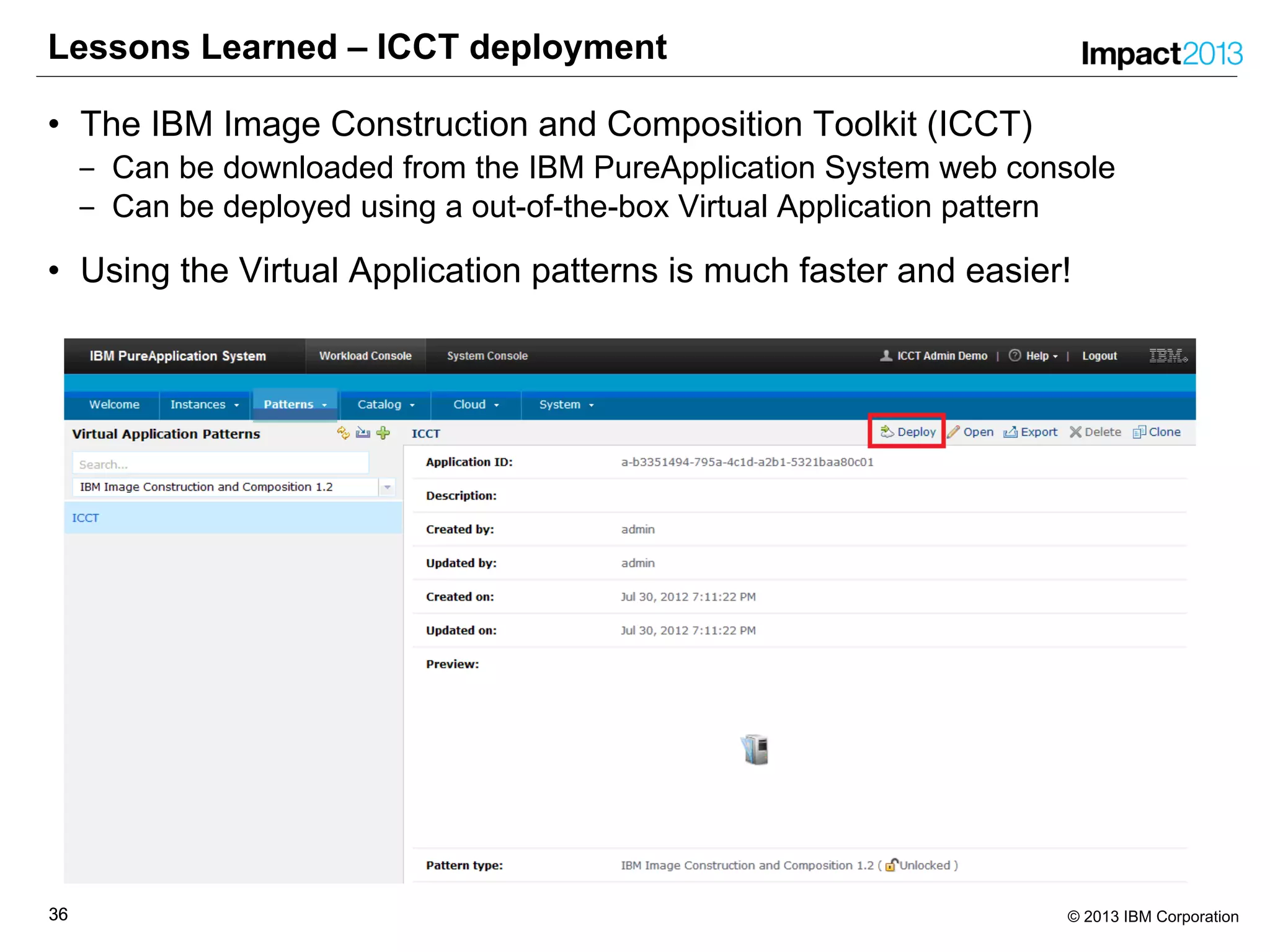This screenshot has height=952, width=1270.
Task: Open the Help dropdown in header
Action: tap(1042, 356)
